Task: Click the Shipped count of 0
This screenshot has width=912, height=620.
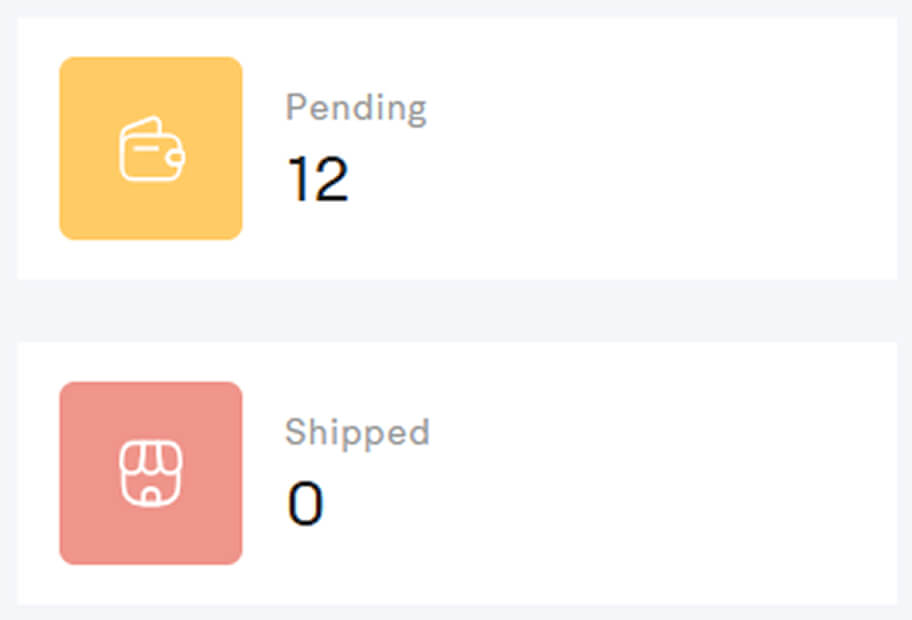Action: [x=305, y=504]
